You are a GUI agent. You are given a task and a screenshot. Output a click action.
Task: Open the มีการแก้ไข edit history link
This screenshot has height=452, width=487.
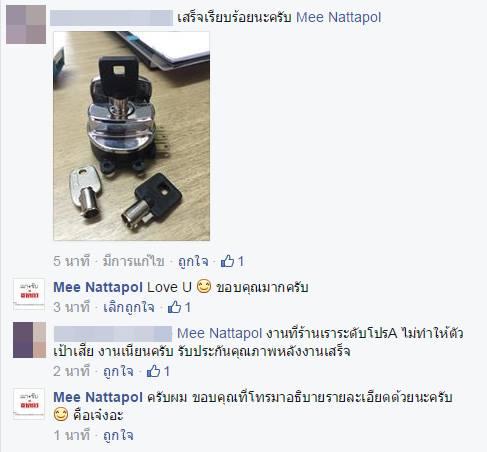pos(134,261)
